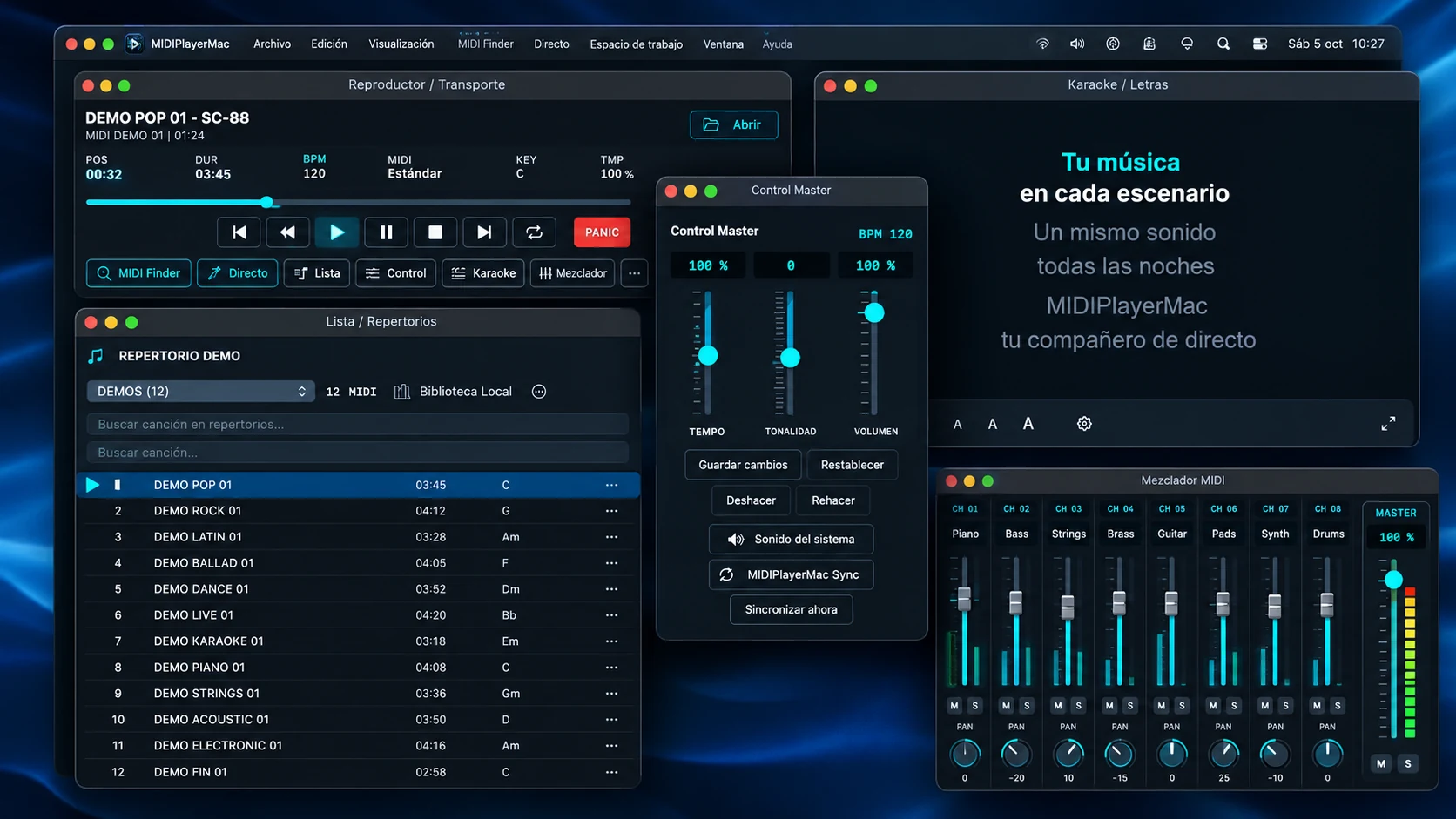
Task: Open the Ventana menu
Action: [x=723, y=44]
